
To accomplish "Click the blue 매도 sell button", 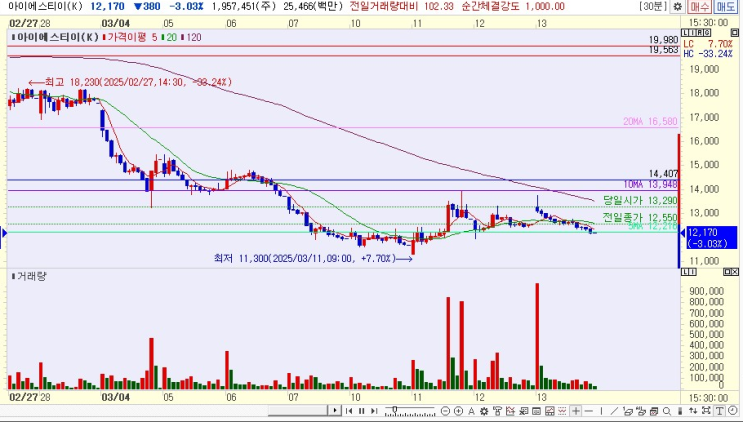I will [x=725, y=7].
